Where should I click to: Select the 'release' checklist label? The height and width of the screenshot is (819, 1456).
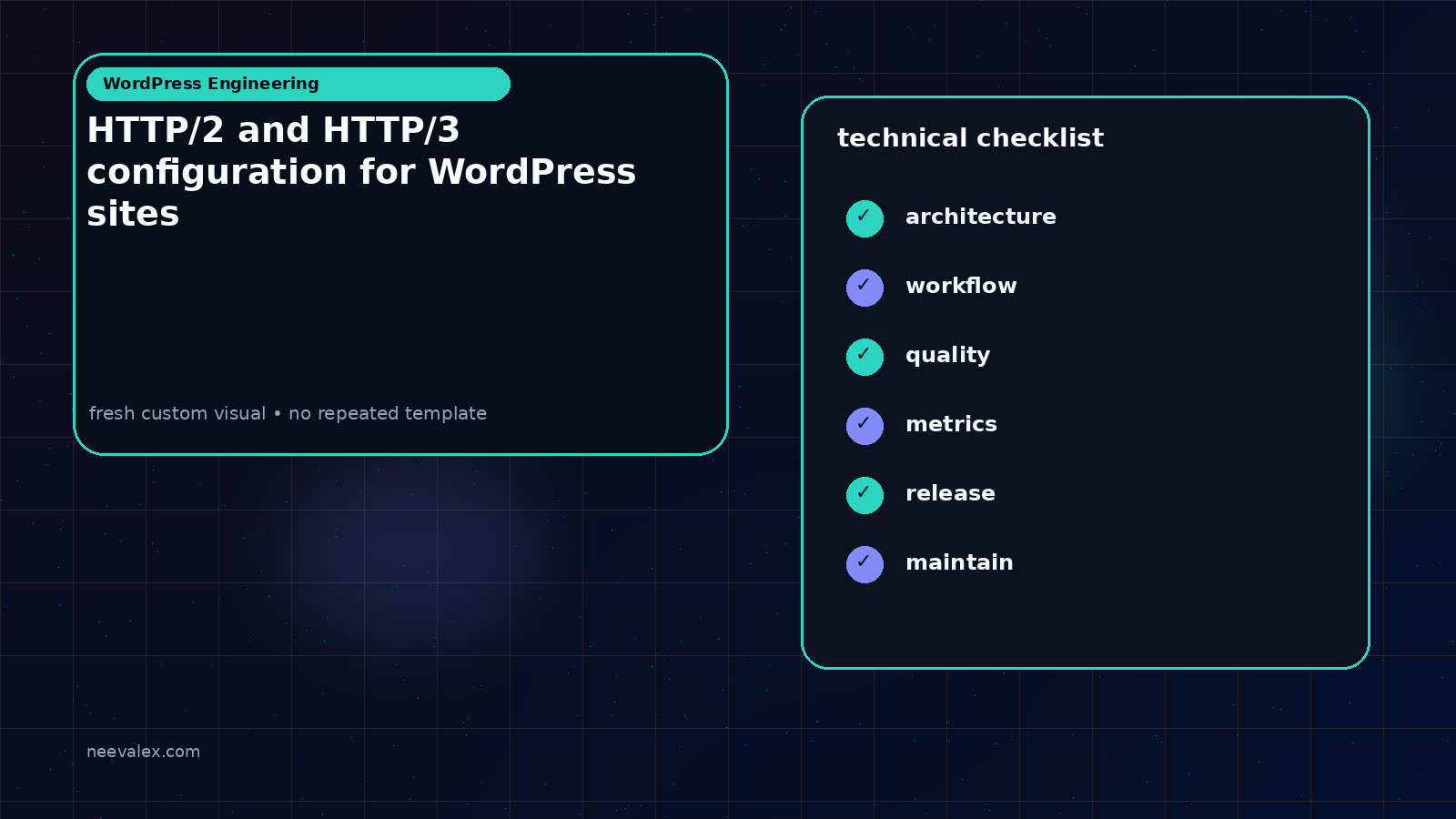(950, 493)
